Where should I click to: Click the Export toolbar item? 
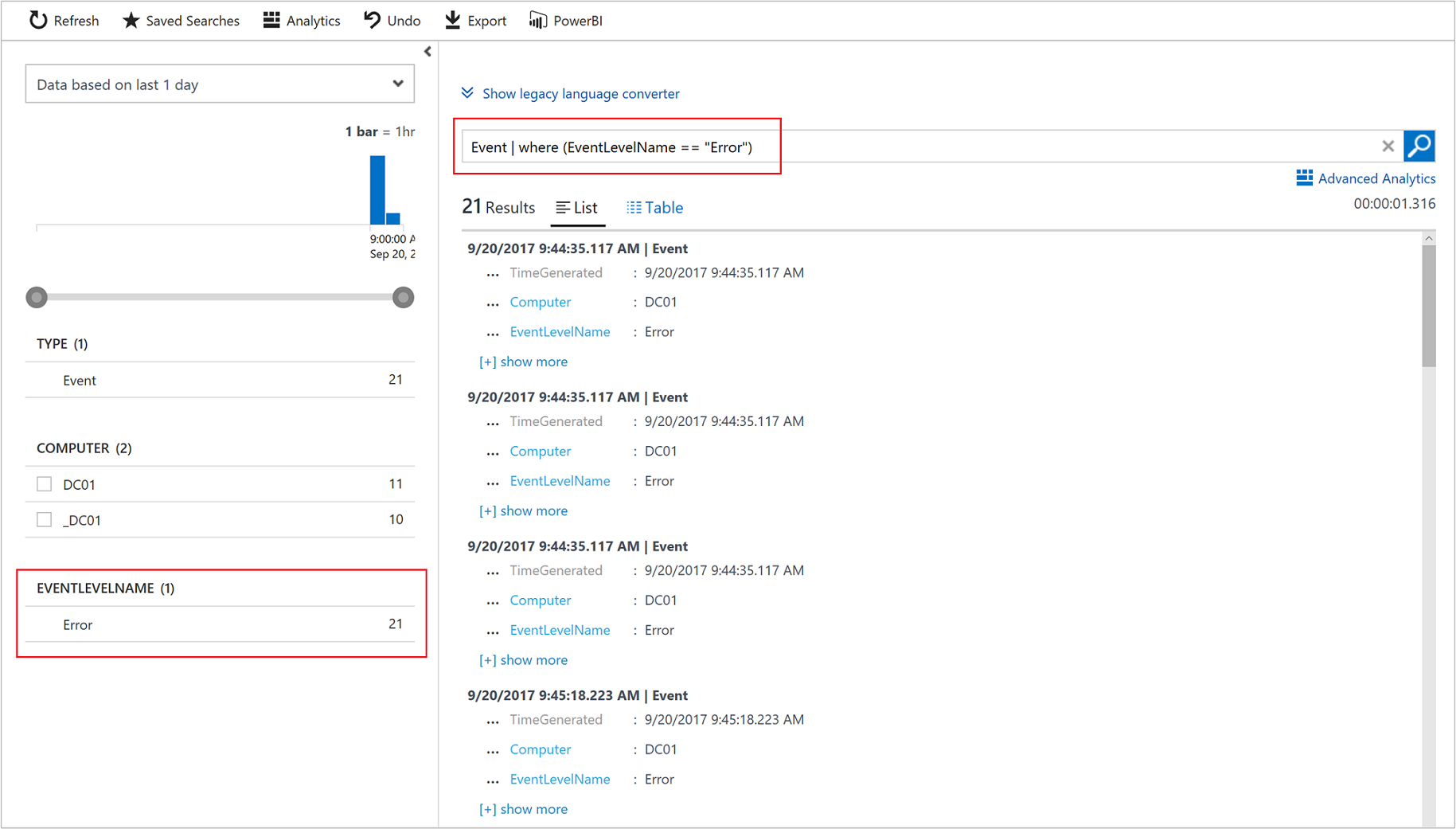[x=475, y=20]
